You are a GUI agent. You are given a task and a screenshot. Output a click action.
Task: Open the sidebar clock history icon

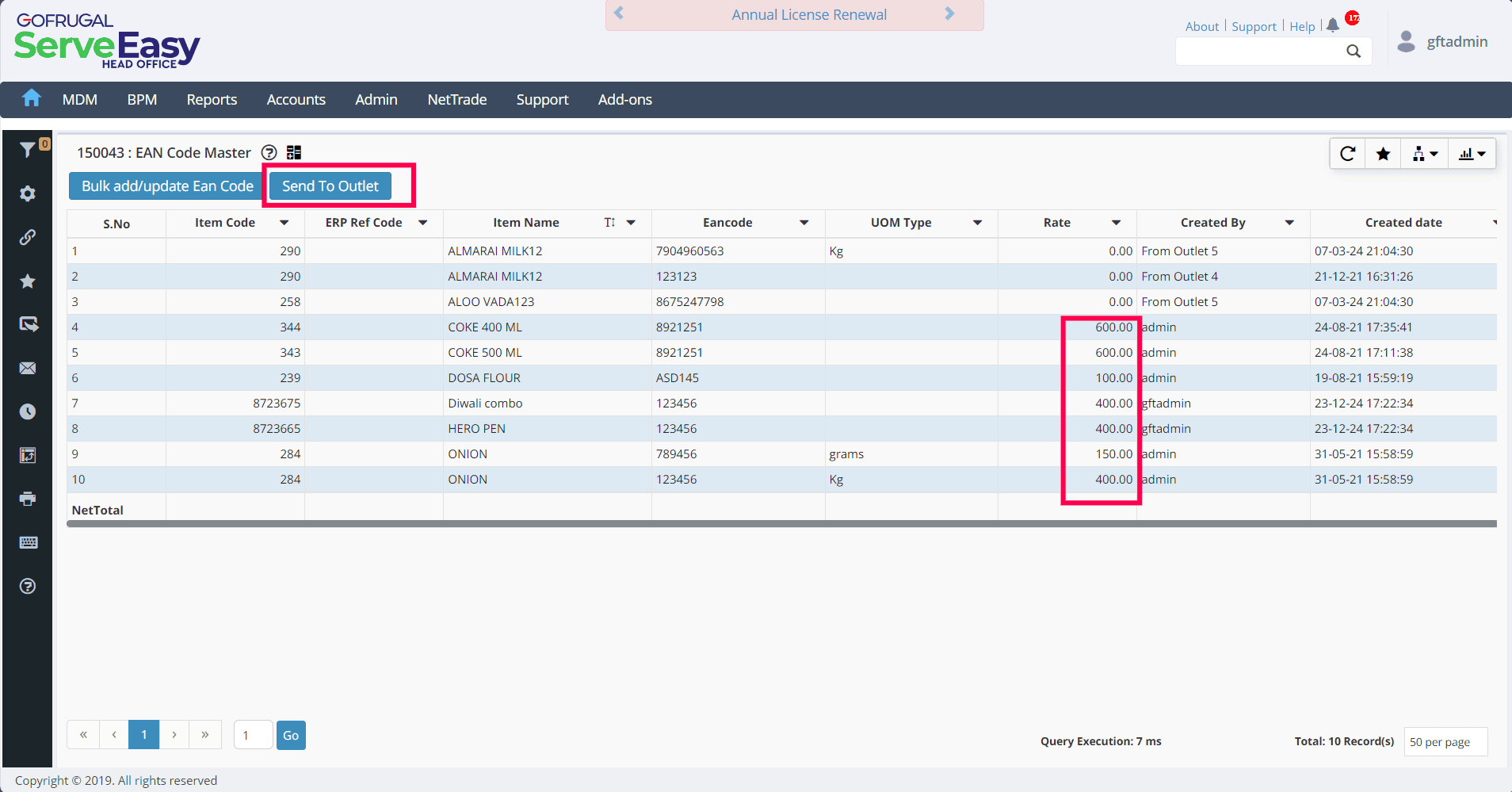click(28, 411)
